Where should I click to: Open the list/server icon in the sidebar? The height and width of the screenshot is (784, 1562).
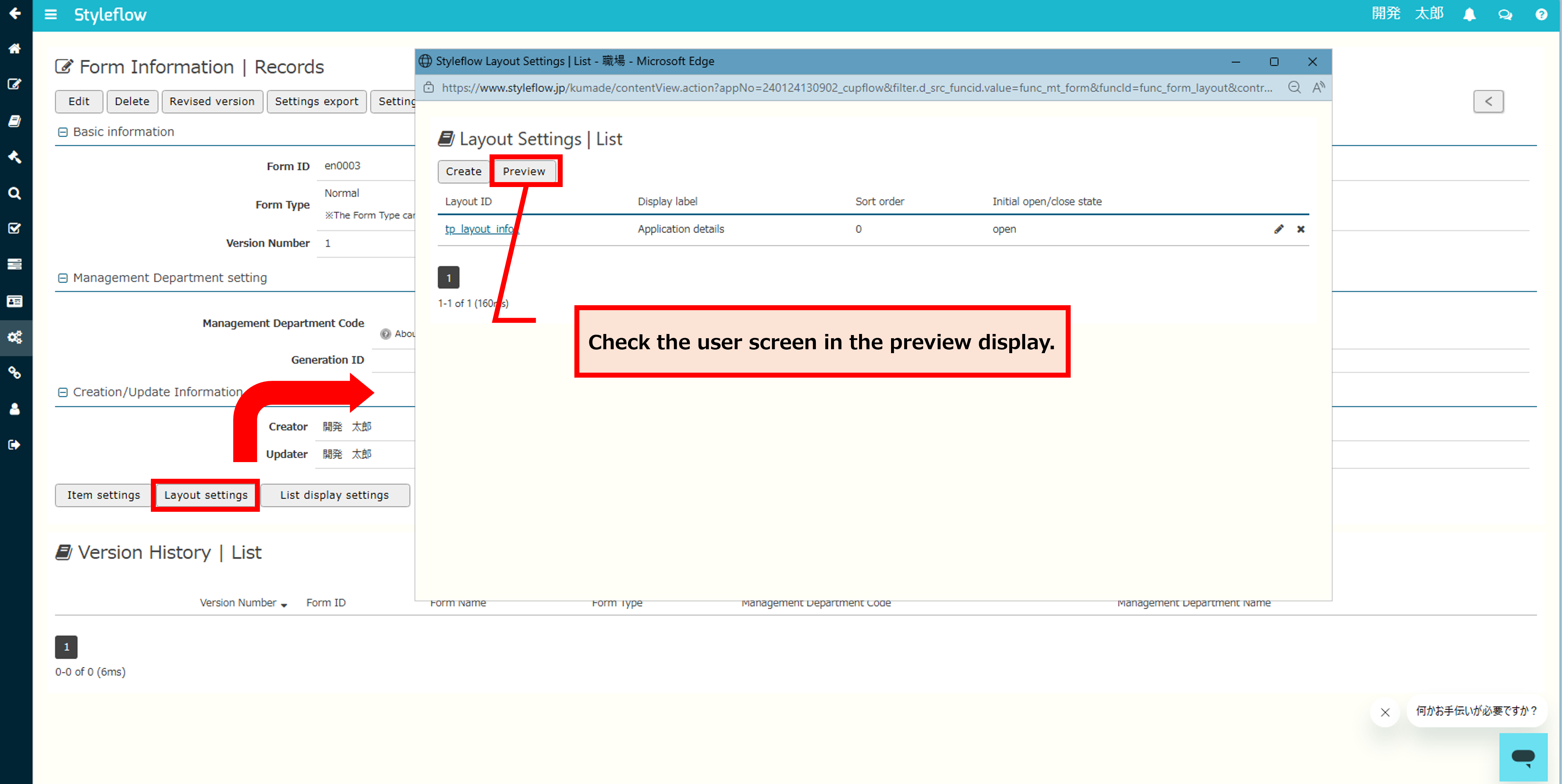coord(15,264)
